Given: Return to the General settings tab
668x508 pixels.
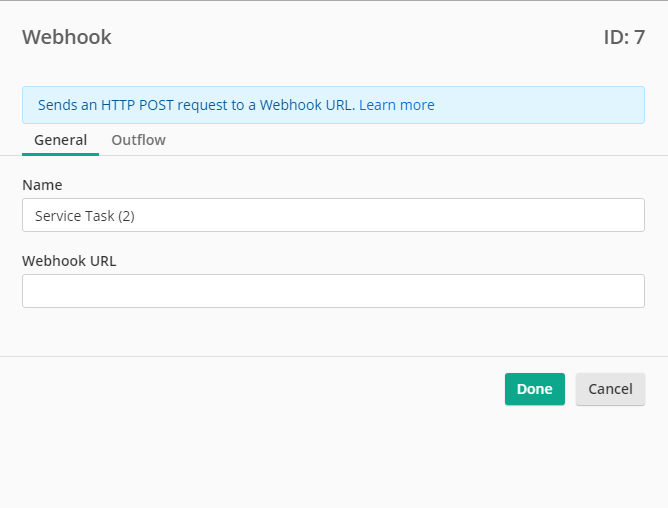Looking at the screenshot, I should 60,140.
